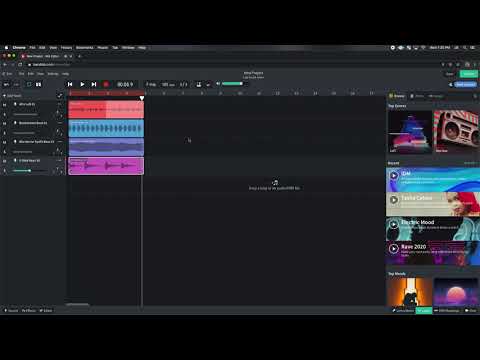
Task: Preview the IDM loop pack
Action: point(394,175)
